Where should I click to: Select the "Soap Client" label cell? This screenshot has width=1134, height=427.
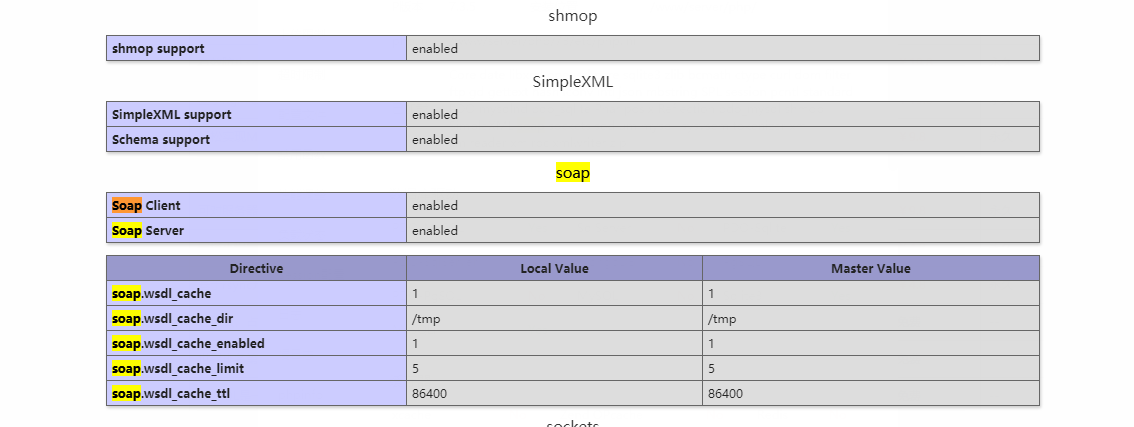pos(257,206)
